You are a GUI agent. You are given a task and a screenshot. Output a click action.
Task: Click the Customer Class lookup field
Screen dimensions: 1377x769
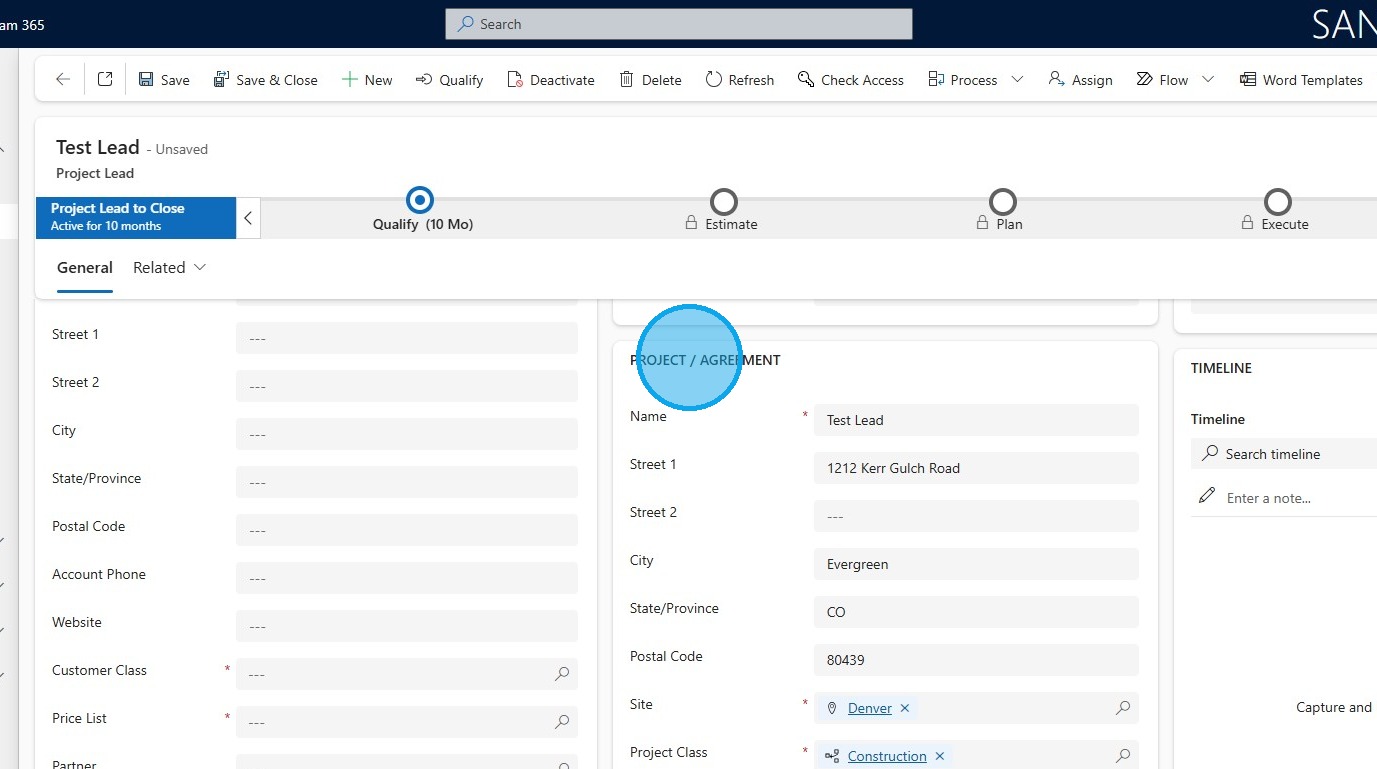click(407, 674)
